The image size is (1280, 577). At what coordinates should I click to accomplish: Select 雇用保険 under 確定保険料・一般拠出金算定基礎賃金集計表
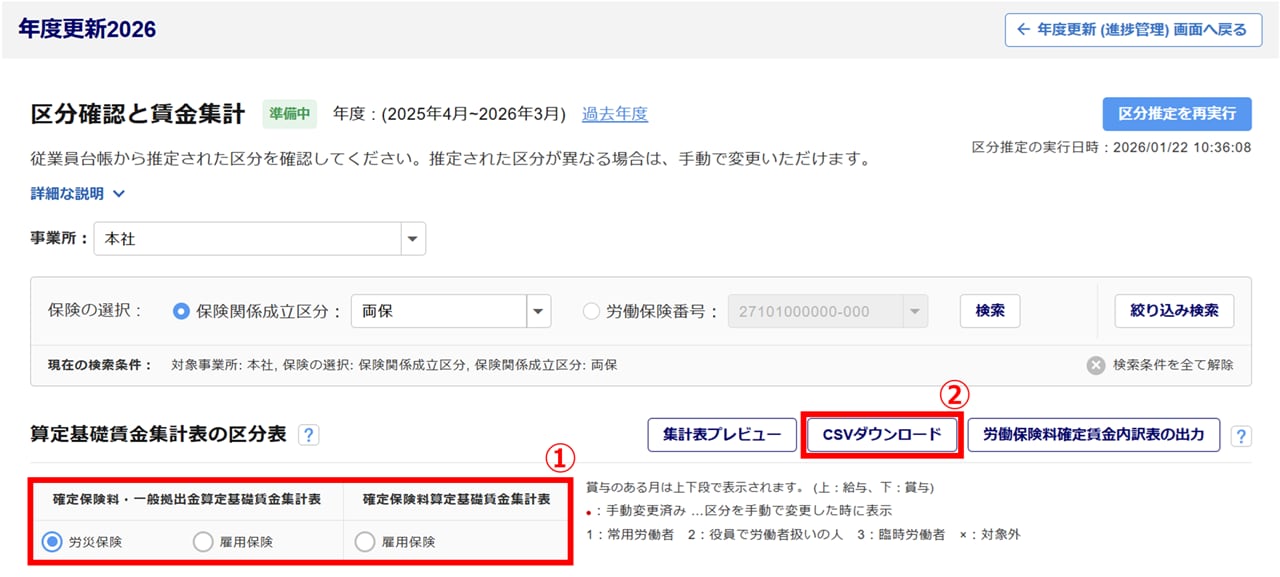[203, 542]
